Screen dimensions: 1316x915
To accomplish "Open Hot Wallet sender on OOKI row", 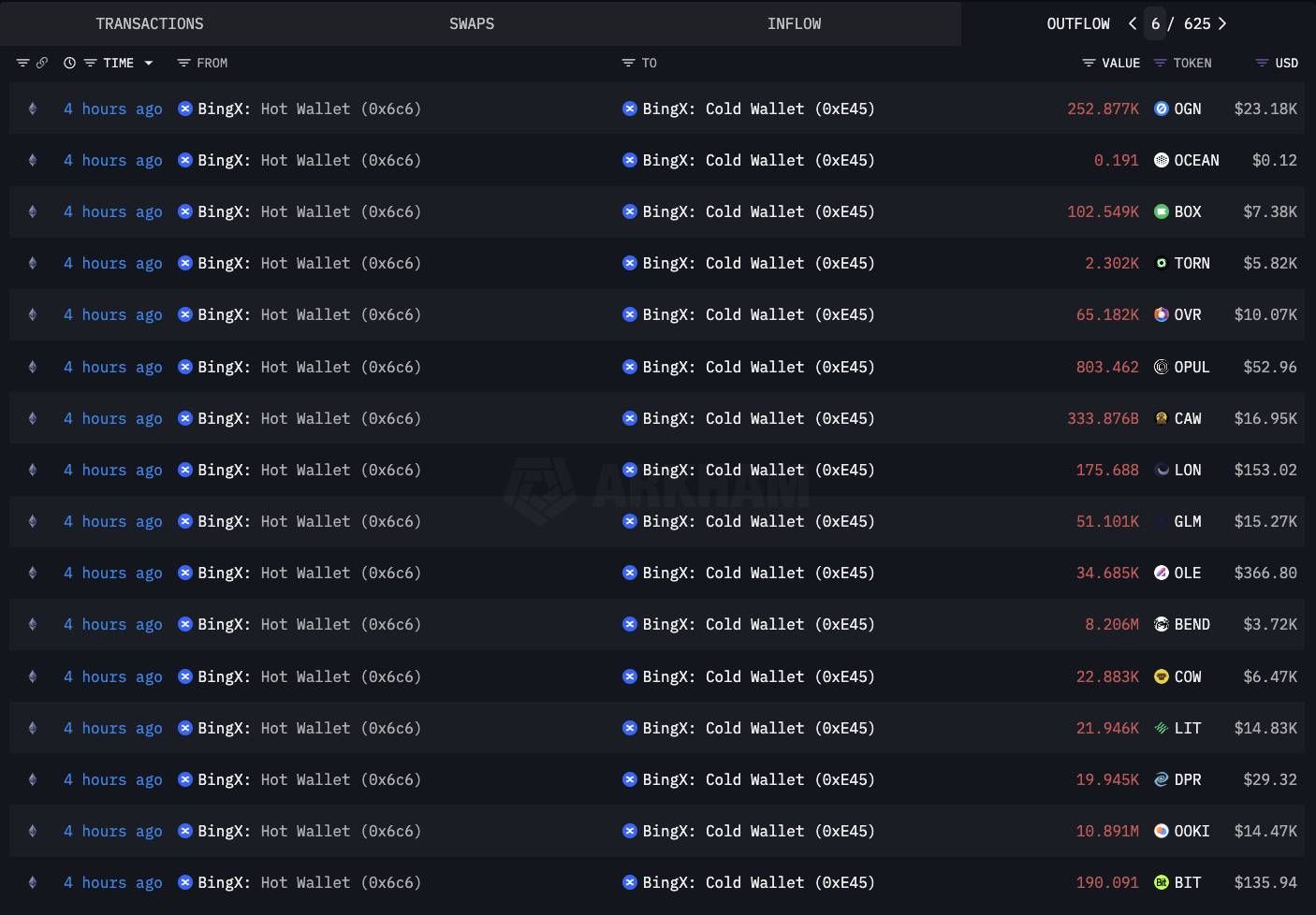I will pos(310,831).
